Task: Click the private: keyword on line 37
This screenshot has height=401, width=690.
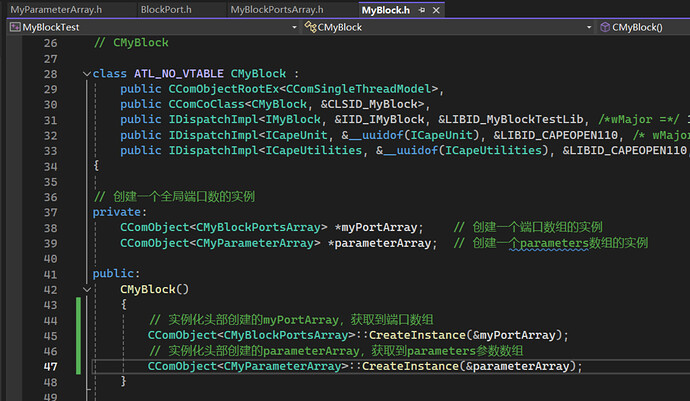Action: click(119, 212)
